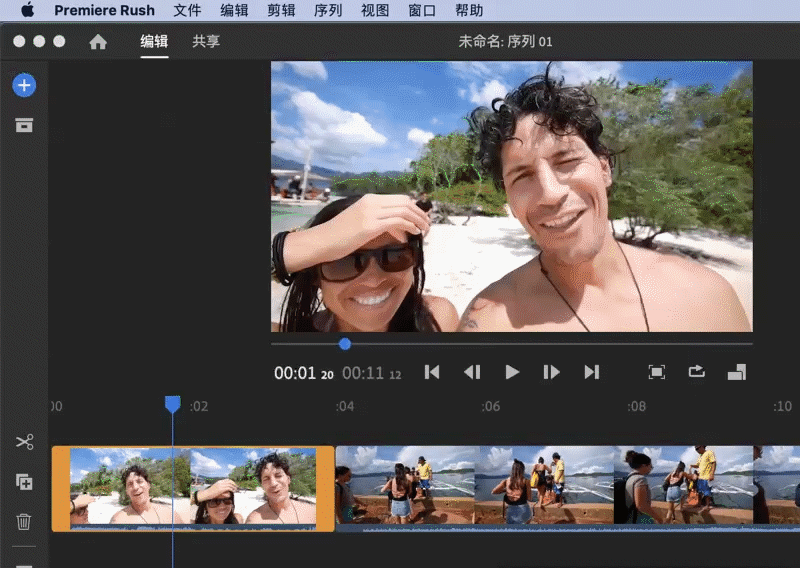Toggle loop playback icon

(x=696, y=372)
